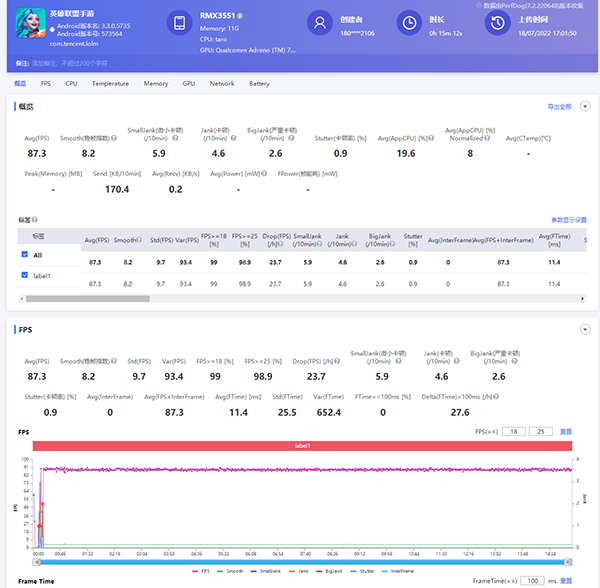Uncheck the label1 row checkbox
Screen dimensions: 600x588
[25, 275]
